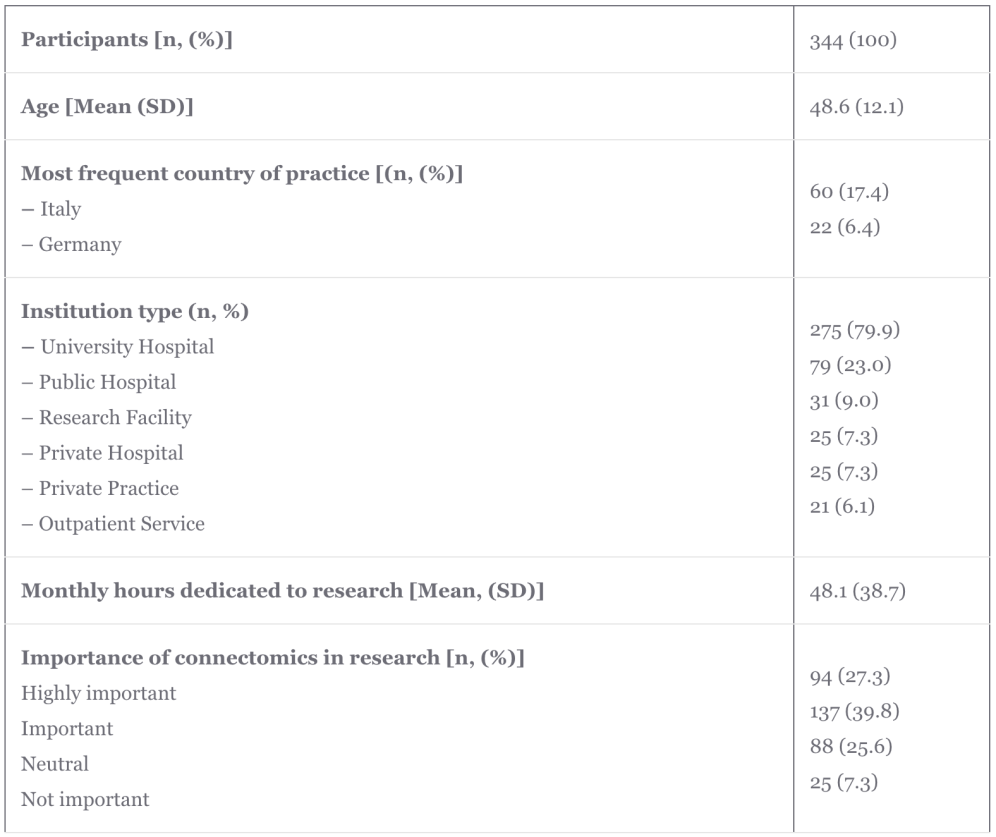Select the 48.1 (38.7) value

pos(857,591)
